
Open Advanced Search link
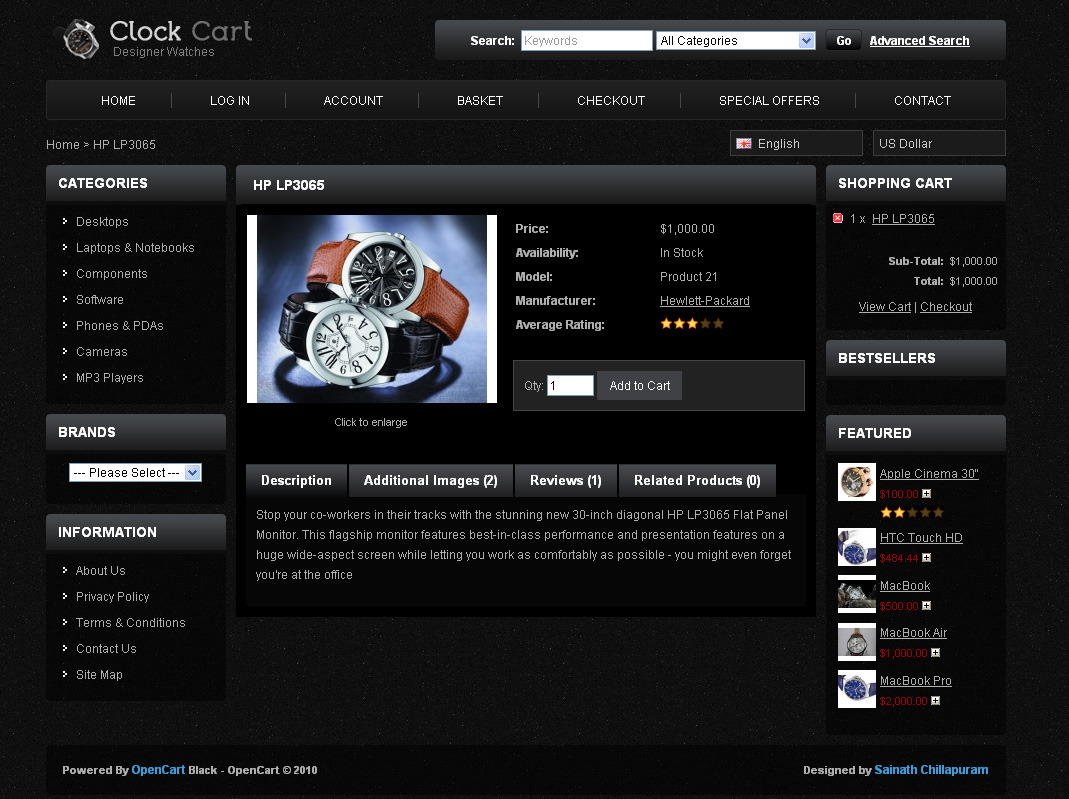[919, 41]
